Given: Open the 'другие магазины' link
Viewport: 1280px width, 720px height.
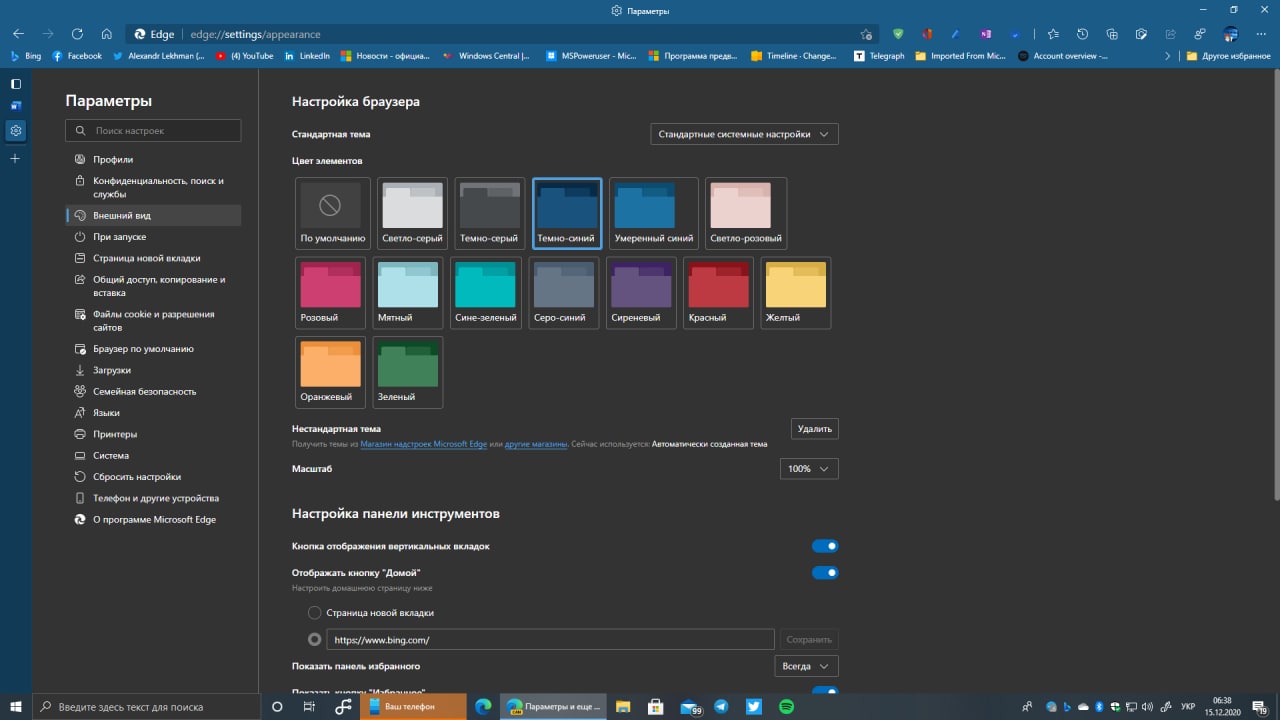Looking at the screenshot, I should click(536, 444).
